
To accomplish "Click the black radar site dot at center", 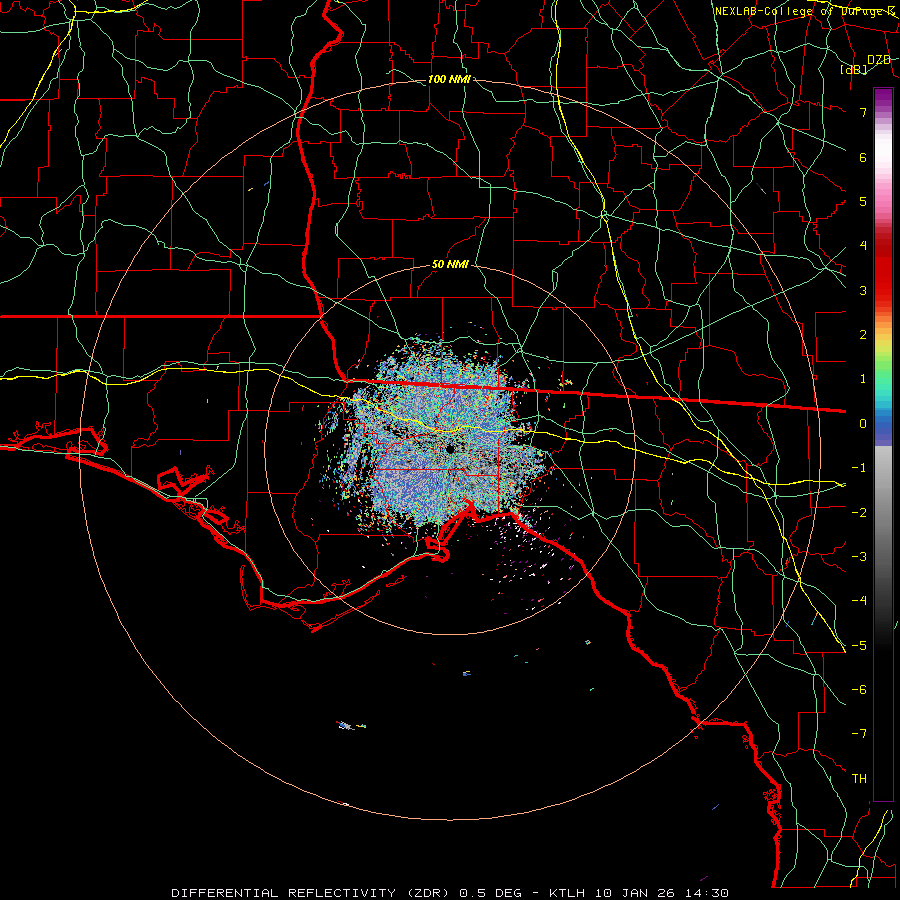I will tap(450, 448).
